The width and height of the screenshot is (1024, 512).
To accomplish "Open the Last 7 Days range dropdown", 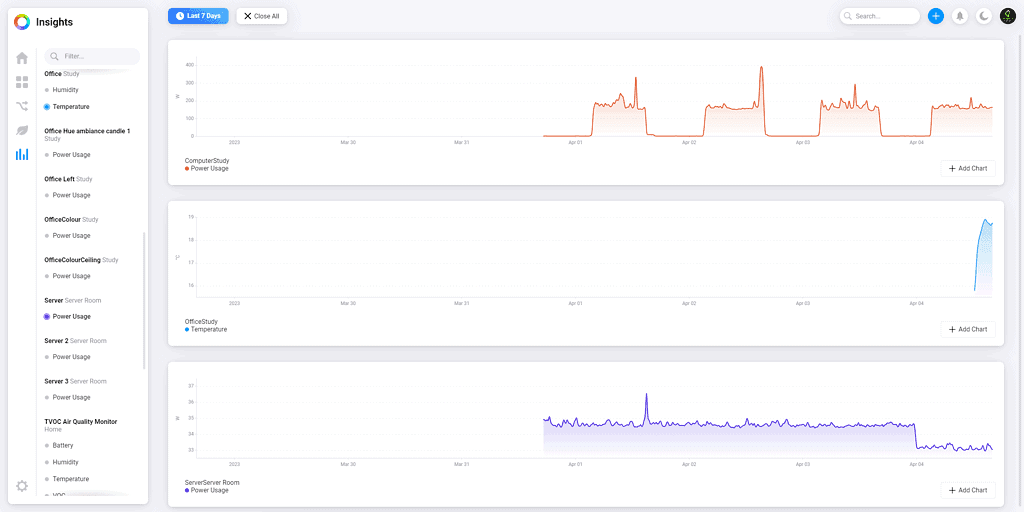I will pos(198,16).
